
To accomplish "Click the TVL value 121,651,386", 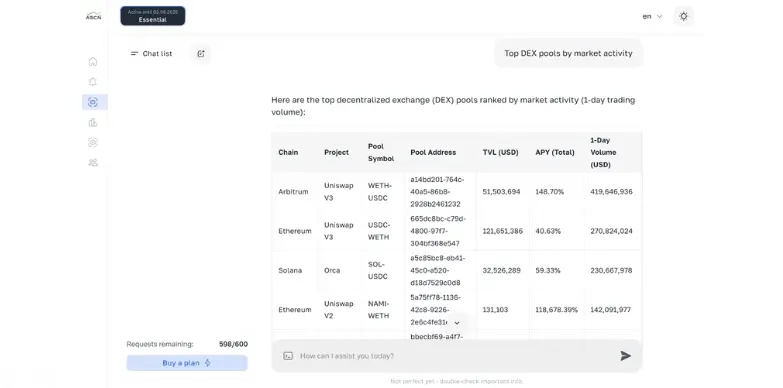I will (502, 231).
